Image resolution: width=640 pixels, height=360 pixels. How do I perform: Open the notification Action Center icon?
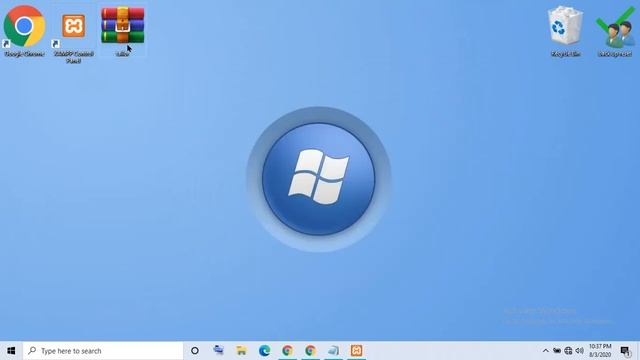pos(625,351)
